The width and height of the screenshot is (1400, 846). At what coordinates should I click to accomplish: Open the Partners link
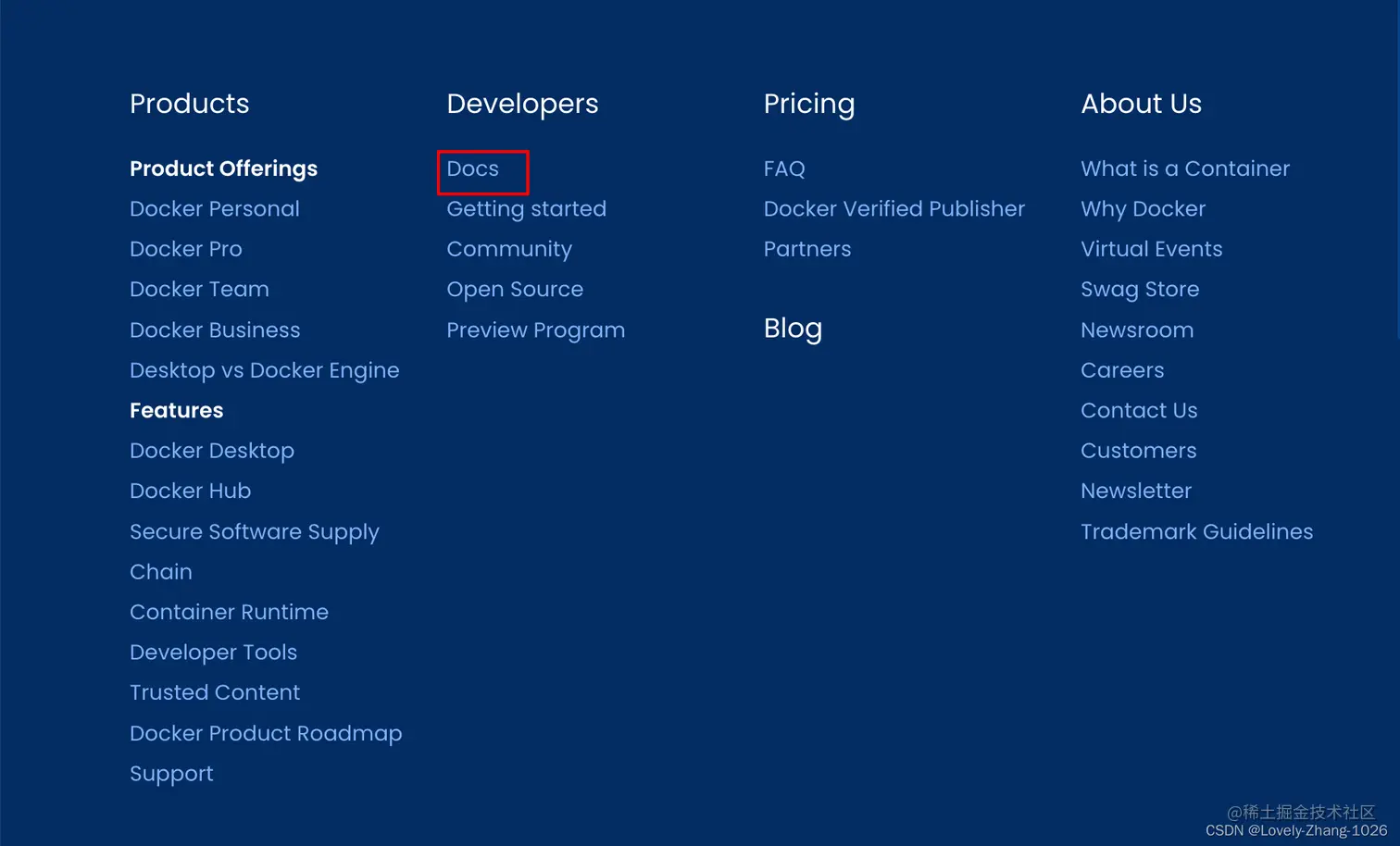(807, 249)
